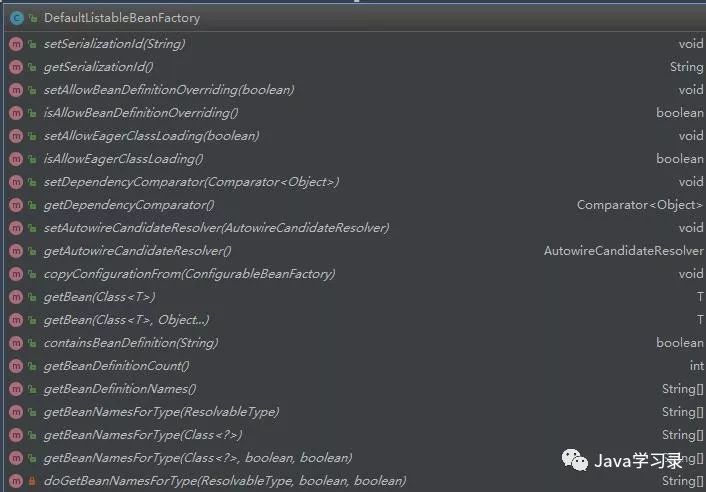Viewport: 706px width, 492px height.
Task: Select getBeanNamesForType(Class<?>) method
Action: 143,435
